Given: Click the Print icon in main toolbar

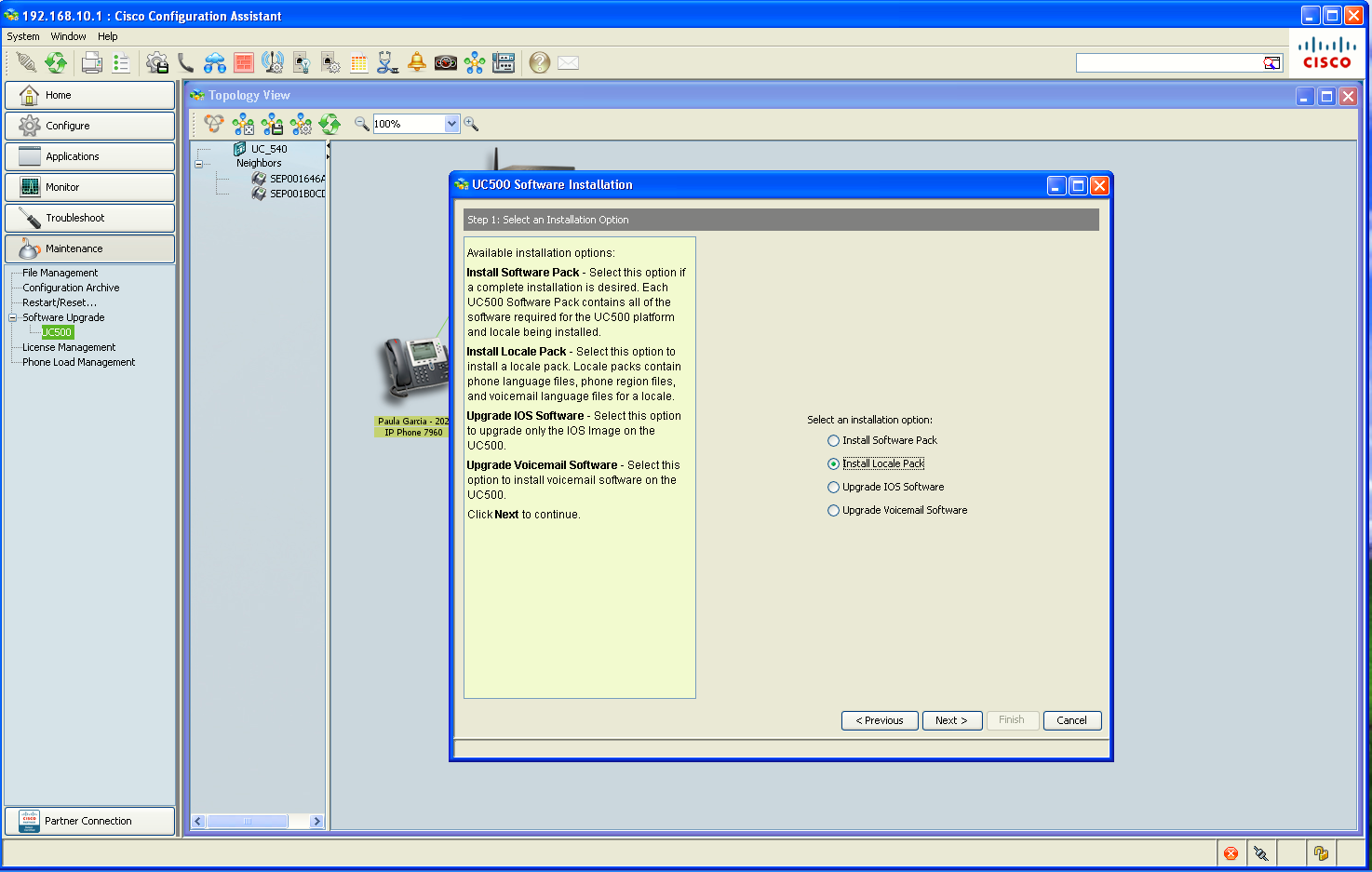Looking at the screenshot, I should (92, 62).
